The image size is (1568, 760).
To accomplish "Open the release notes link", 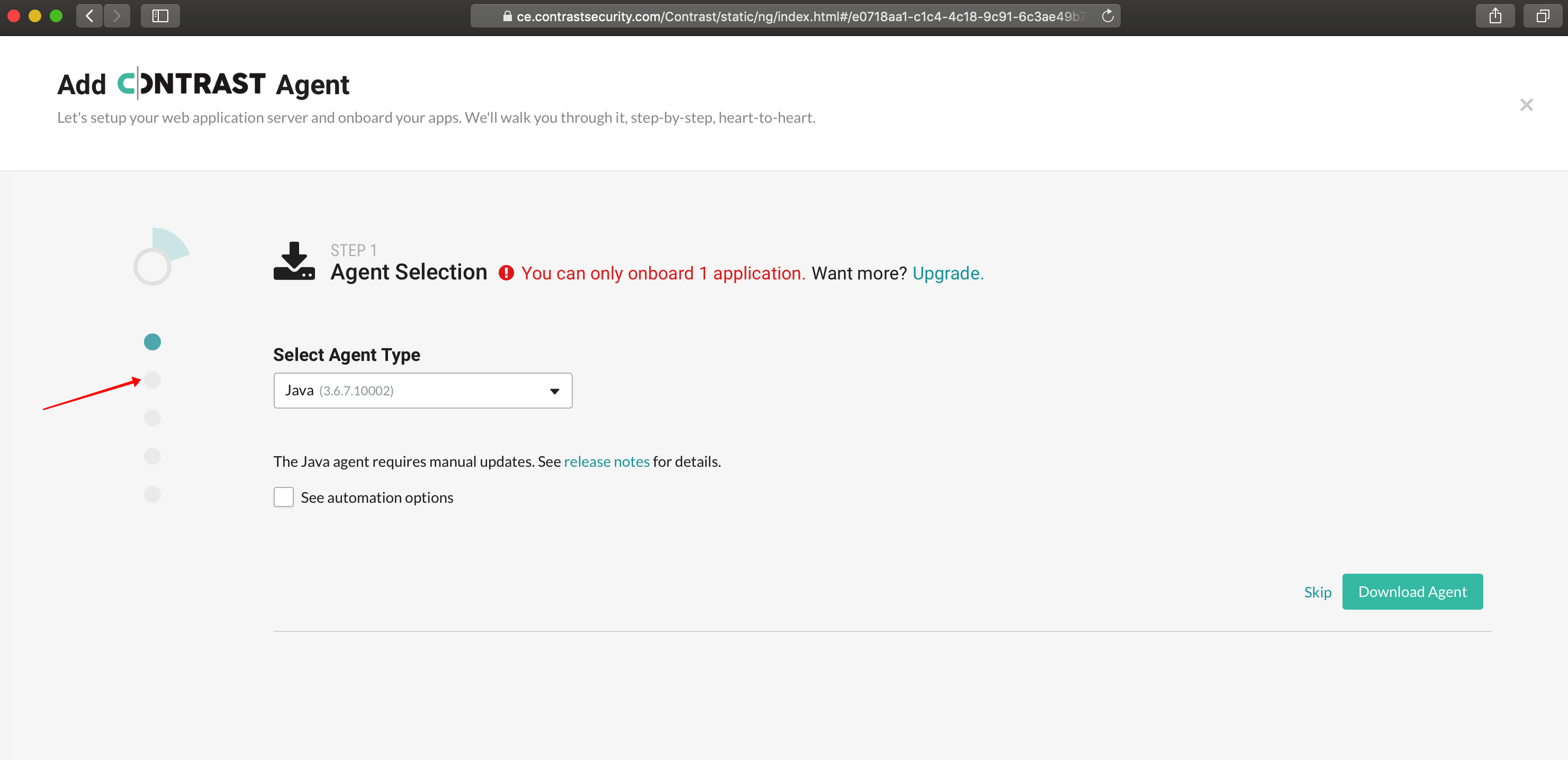I will 606,462.
